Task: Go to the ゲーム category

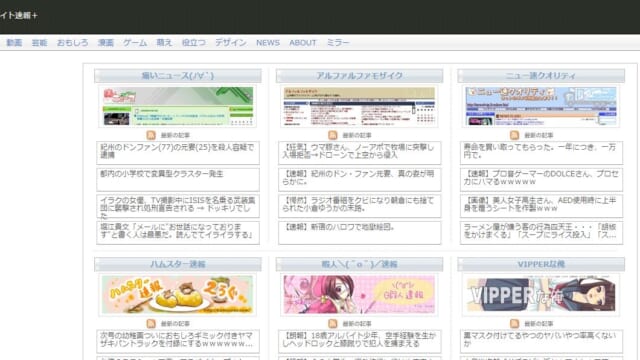Action: 135,42
